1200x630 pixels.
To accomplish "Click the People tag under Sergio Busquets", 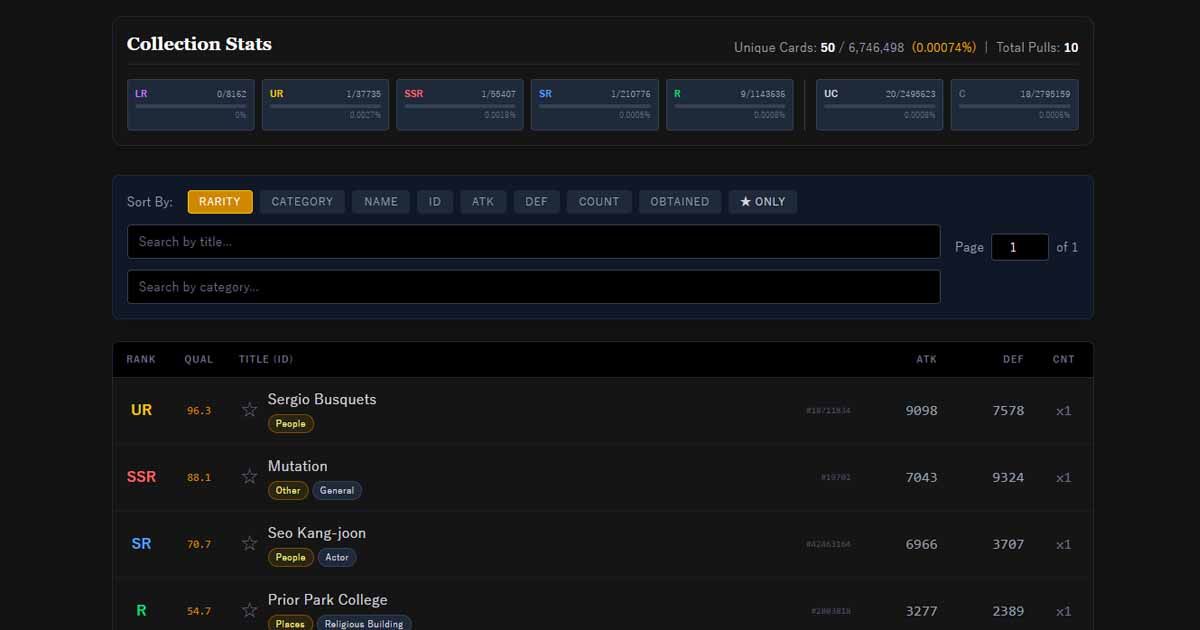I will [x=291, y=424].
